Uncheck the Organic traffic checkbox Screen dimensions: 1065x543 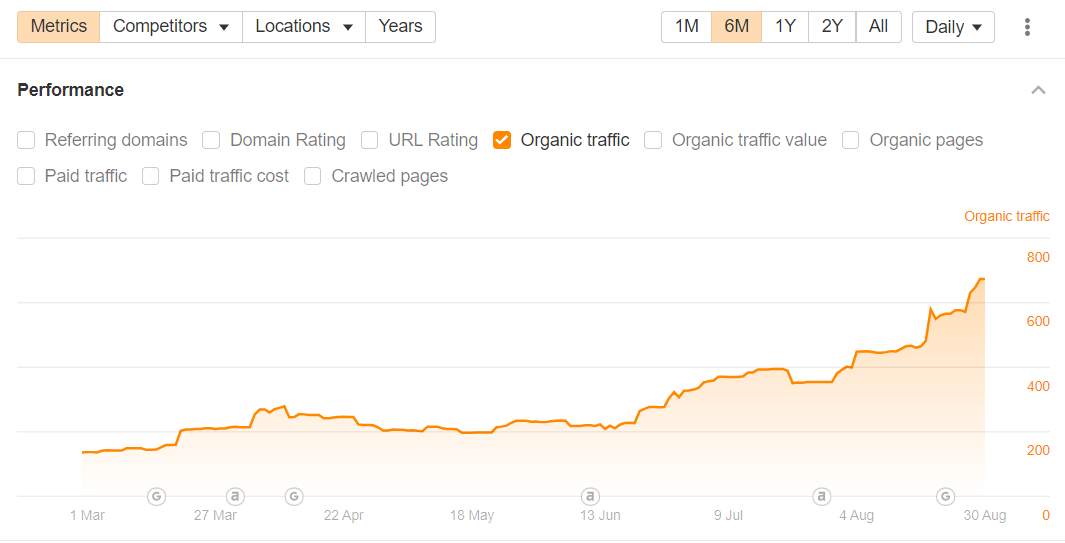[x=502, y=140]
